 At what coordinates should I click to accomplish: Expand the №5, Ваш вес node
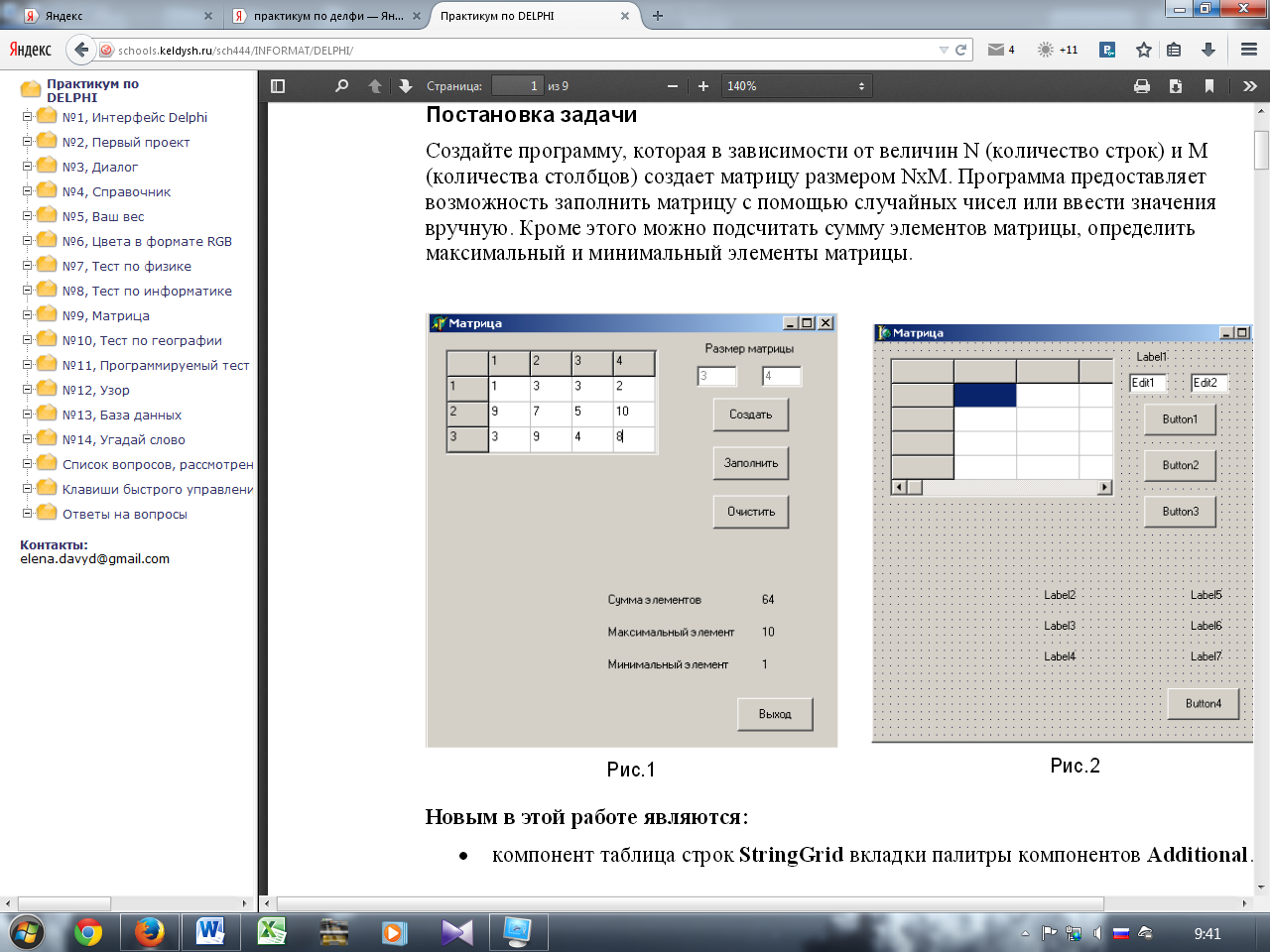coord(28,216)
